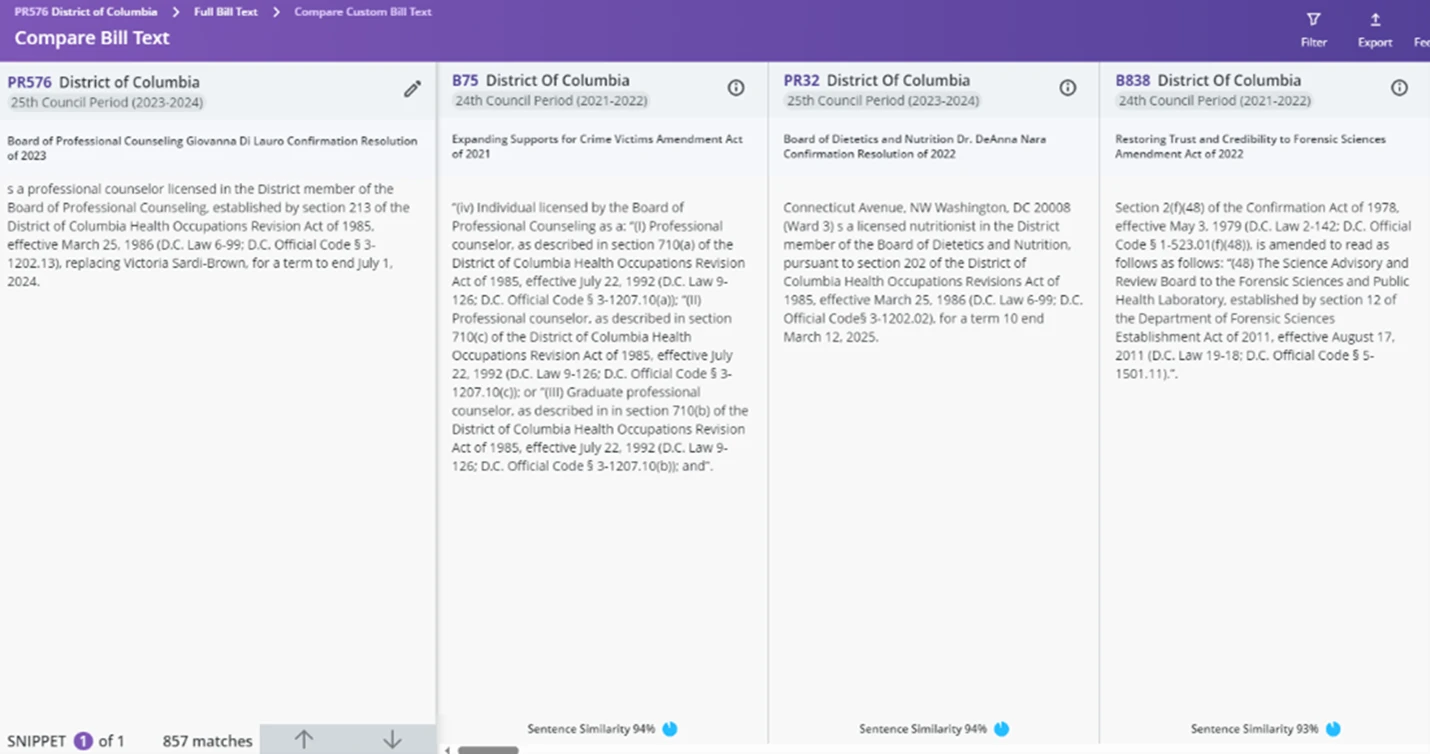Open the B75 bill link
1430x754 pixels.
(465, 80)
